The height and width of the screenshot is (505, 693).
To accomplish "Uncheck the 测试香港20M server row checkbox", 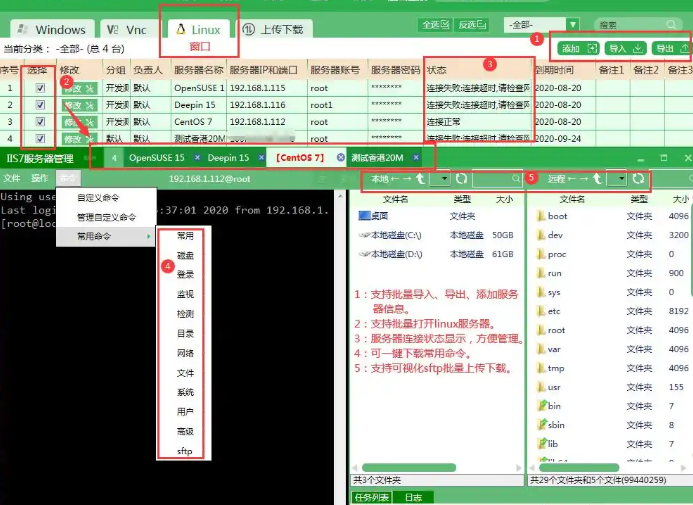I will pyautogui.click(x=40, y=138).
